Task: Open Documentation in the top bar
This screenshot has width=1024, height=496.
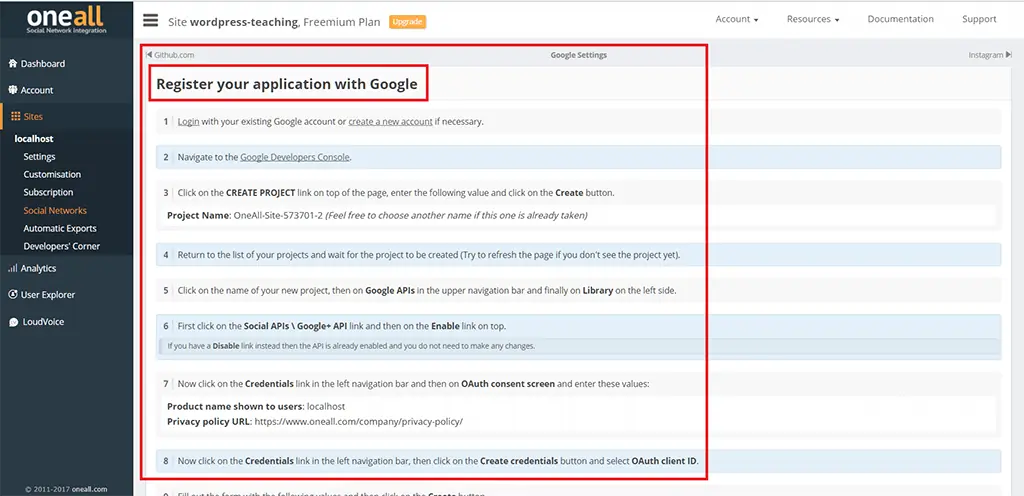Action: 901,20
